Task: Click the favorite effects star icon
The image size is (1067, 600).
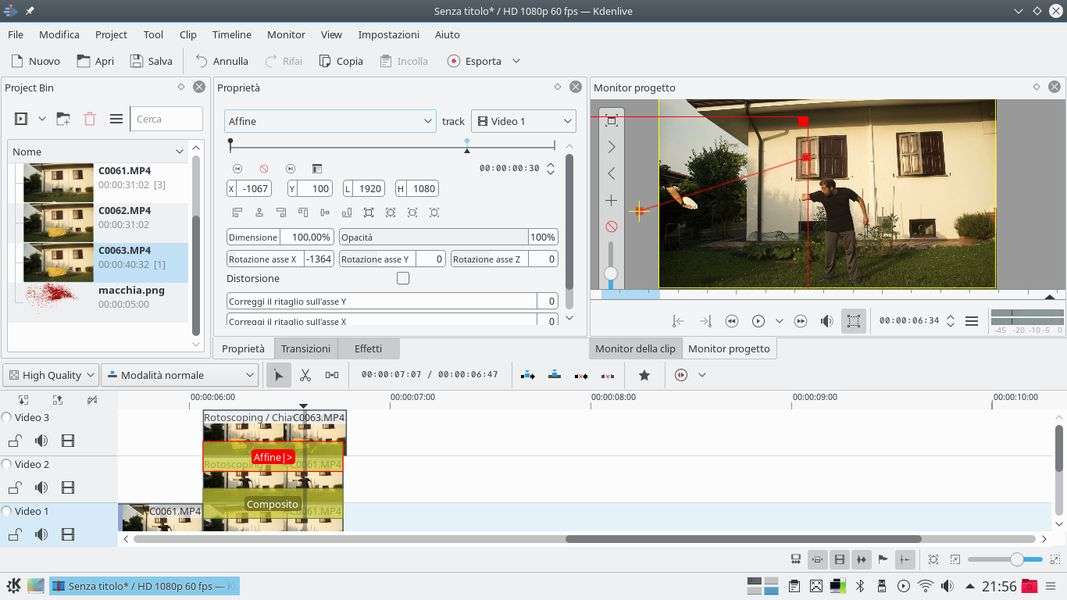Action: click(644, 375)
